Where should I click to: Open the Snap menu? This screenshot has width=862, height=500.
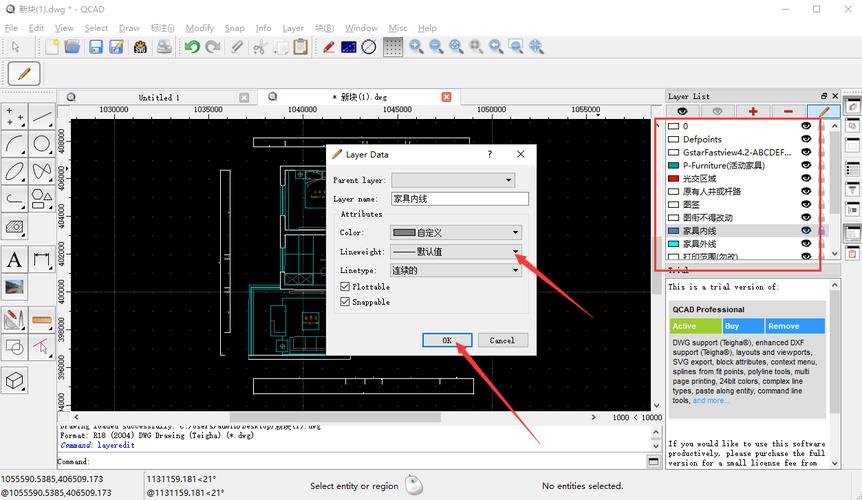point(235,28)
